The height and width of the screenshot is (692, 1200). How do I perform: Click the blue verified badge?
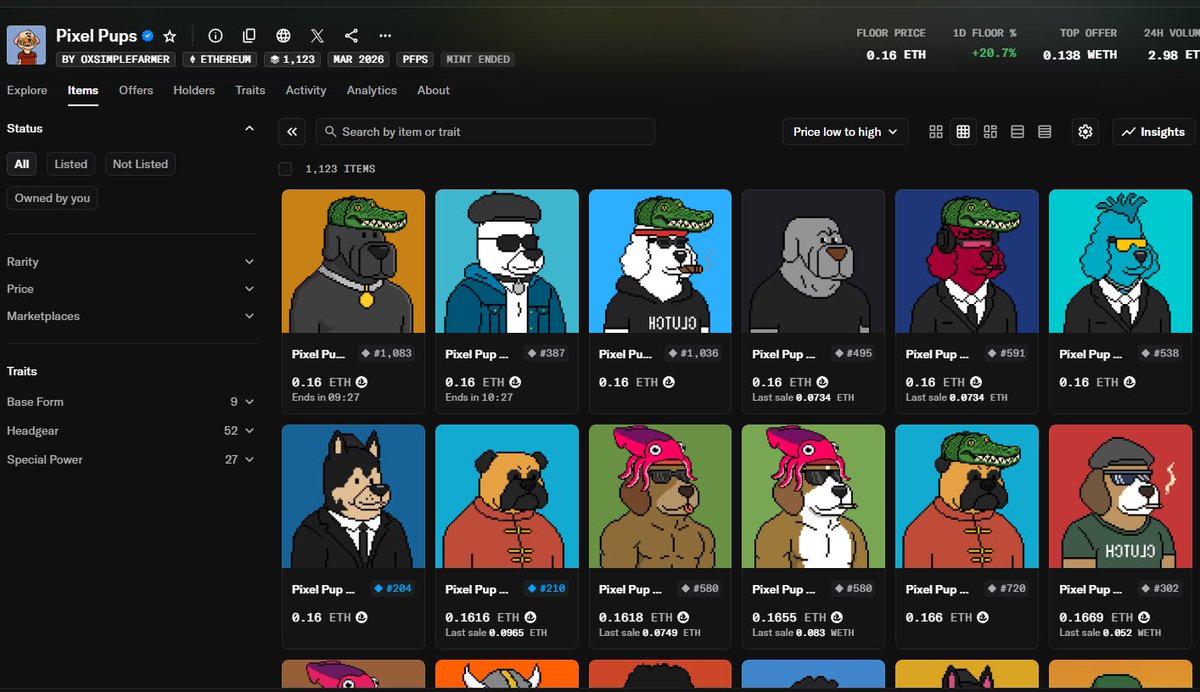pyautogui.click(x=148, y=36)
